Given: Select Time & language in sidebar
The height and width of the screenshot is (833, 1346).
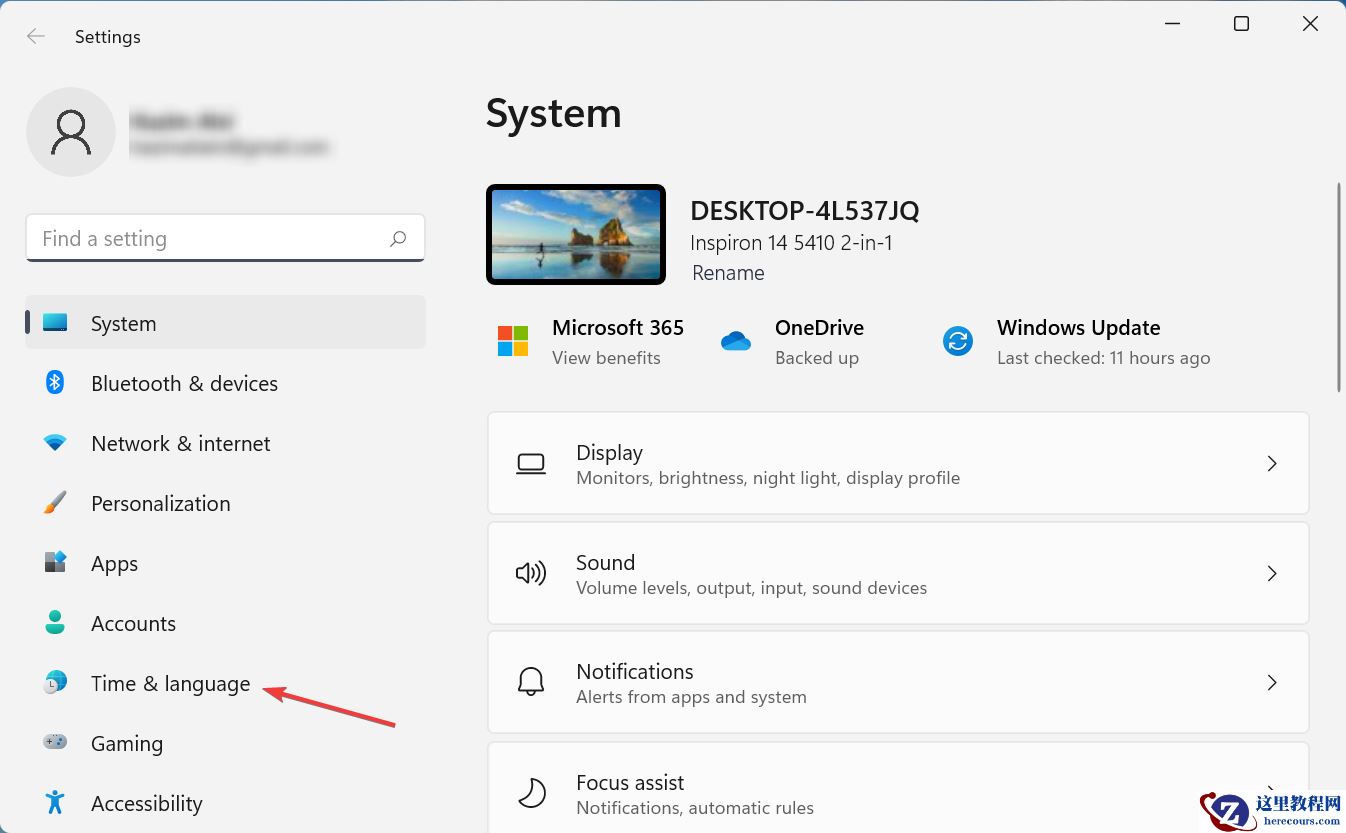Looking at the screenshot, I should tap(170, 684).
